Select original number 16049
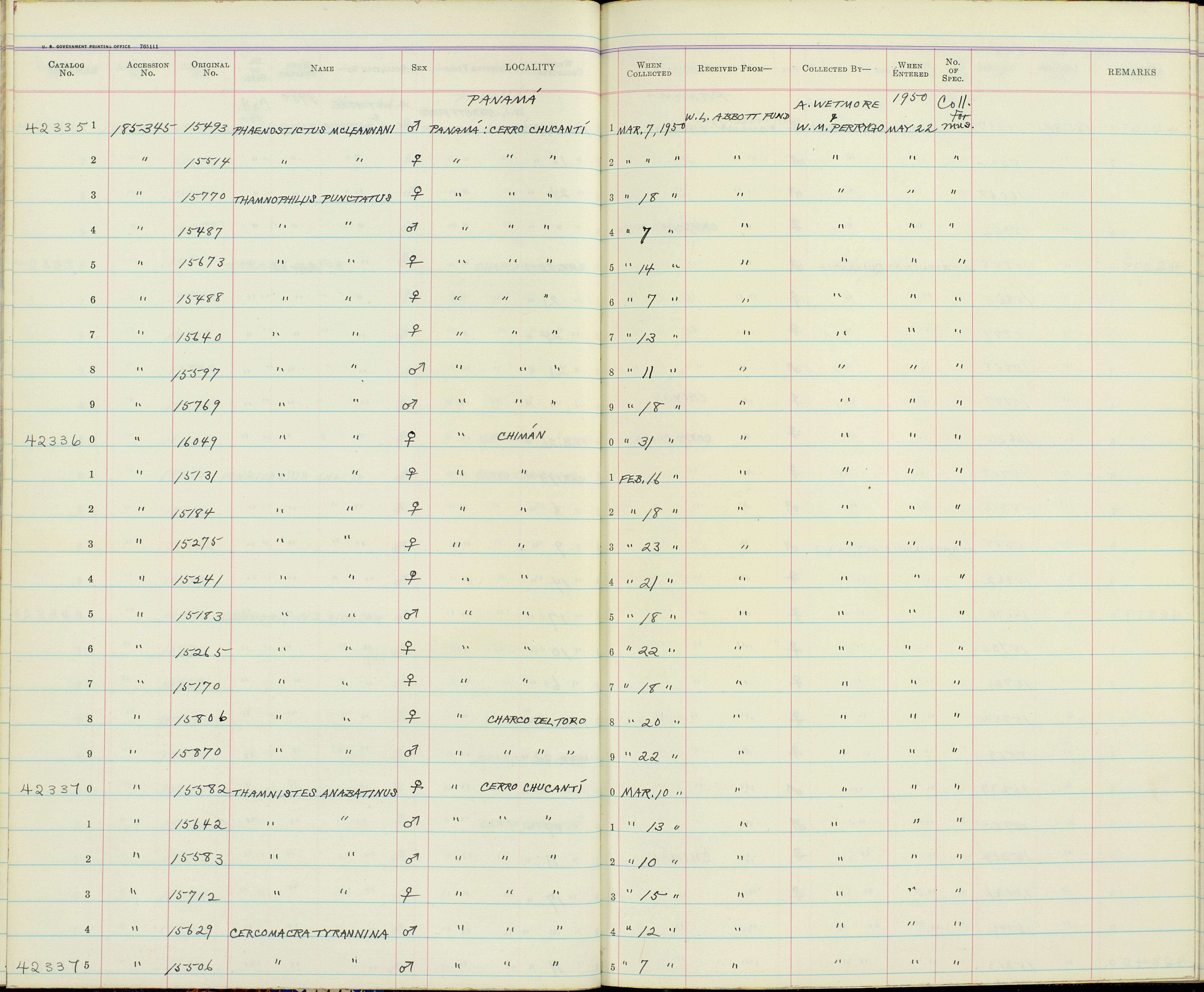This screenshot has width=1204, height=992. [196, 441]
